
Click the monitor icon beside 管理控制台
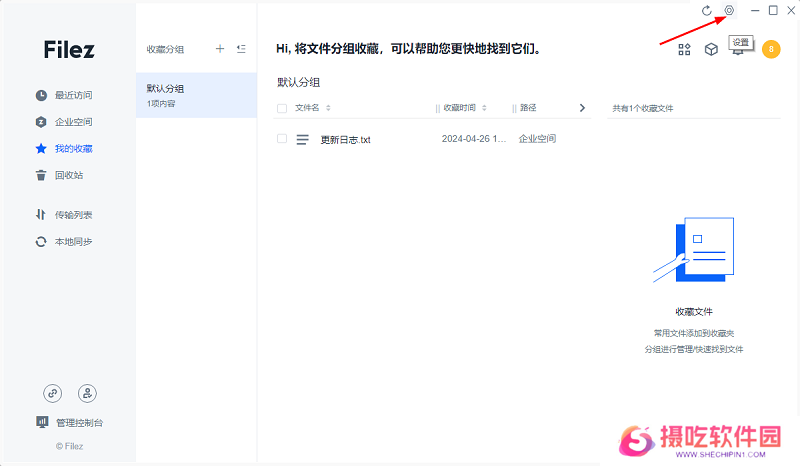42,422
